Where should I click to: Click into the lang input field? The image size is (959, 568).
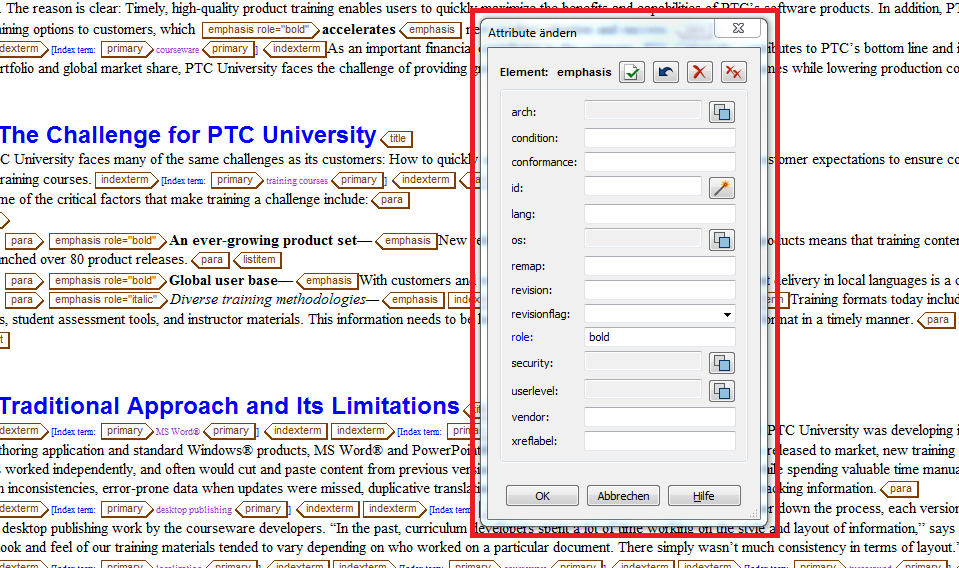pyautogui.click(x=659, y=214)
